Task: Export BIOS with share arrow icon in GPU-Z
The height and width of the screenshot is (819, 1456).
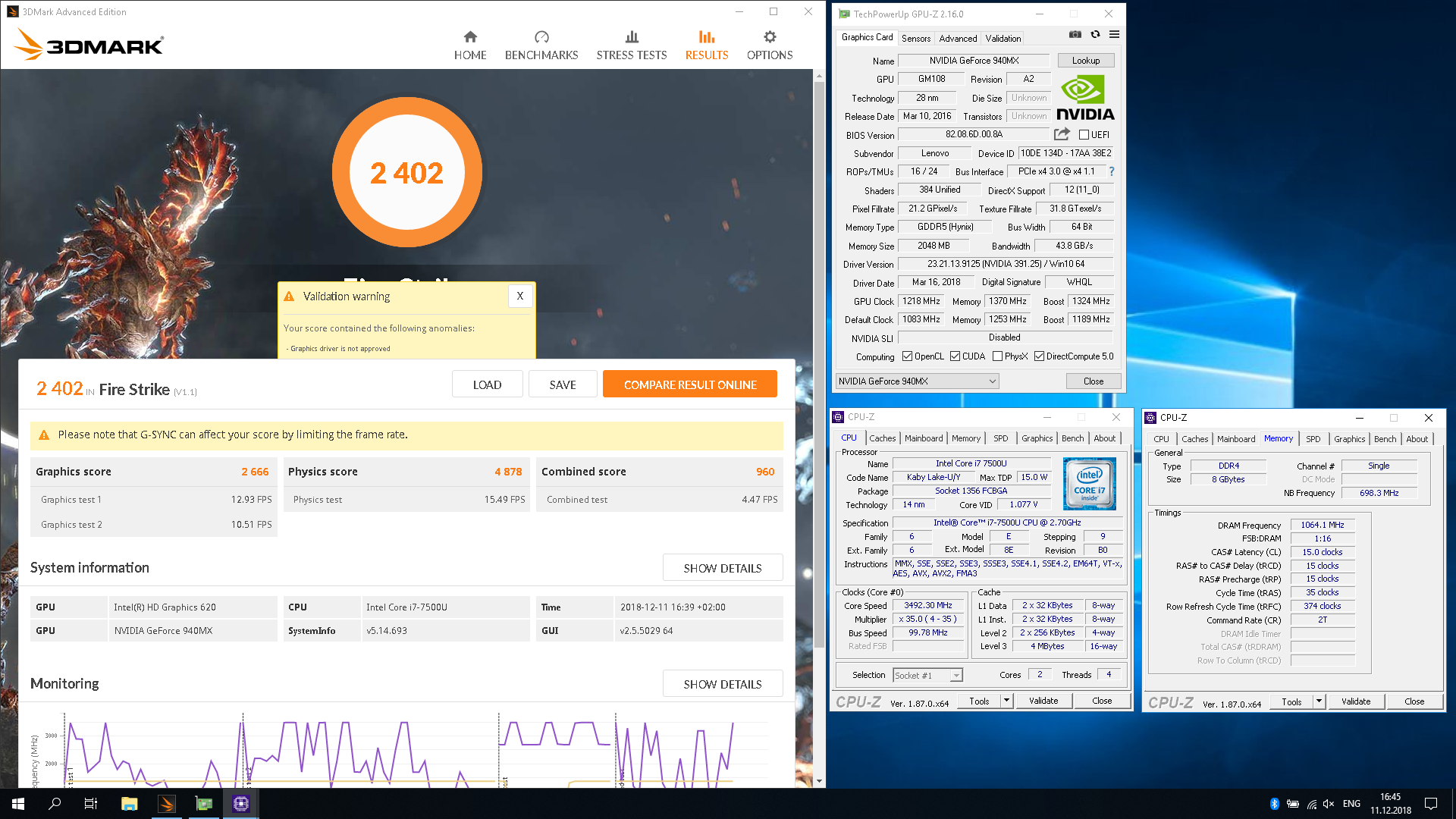Action: [x=1062, y=134]
